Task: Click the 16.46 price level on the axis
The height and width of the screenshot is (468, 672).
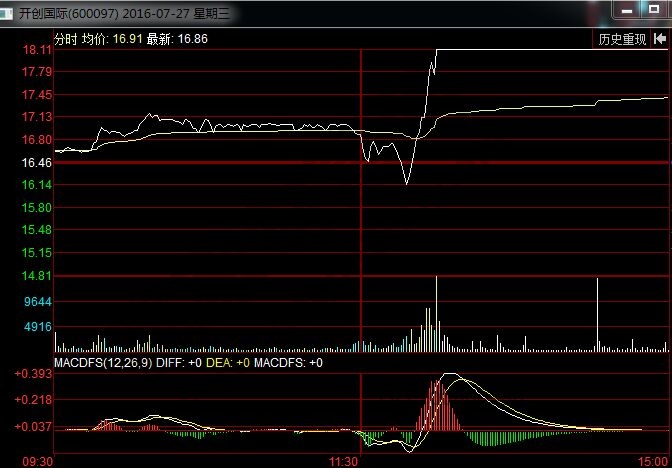Action: 38,162
